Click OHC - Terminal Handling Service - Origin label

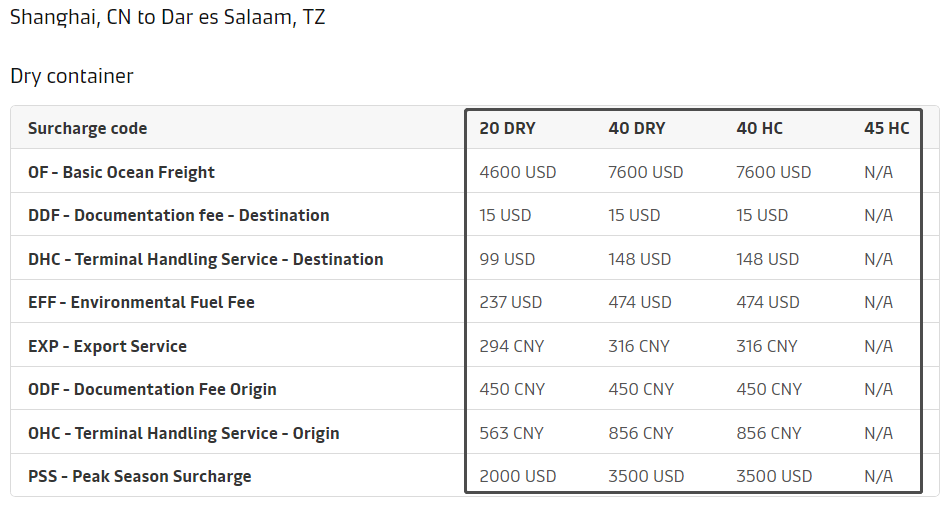183,433
